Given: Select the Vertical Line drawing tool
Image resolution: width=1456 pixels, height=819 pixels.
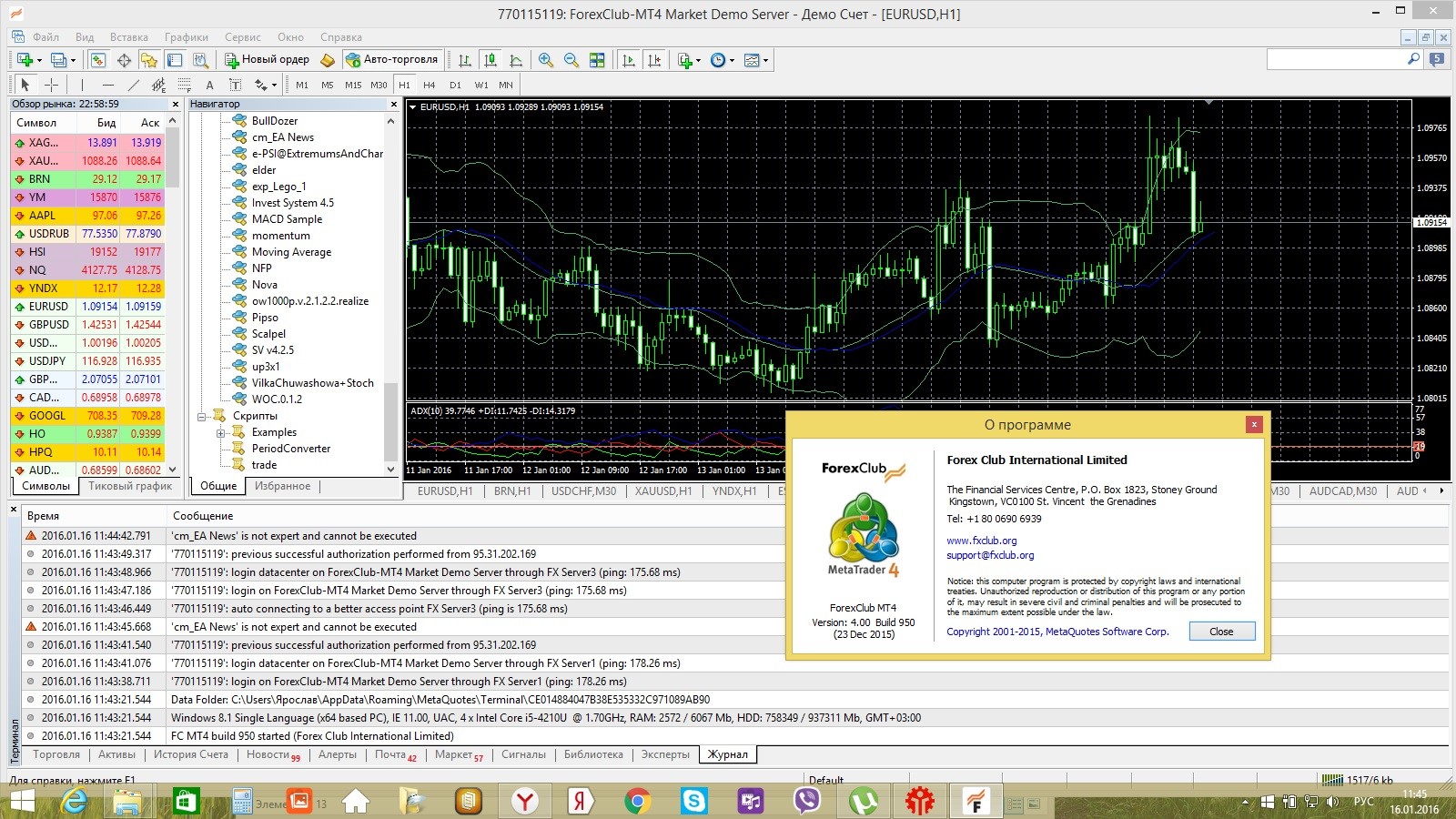Looking at the screenshot, I should [x=82, y=85].
